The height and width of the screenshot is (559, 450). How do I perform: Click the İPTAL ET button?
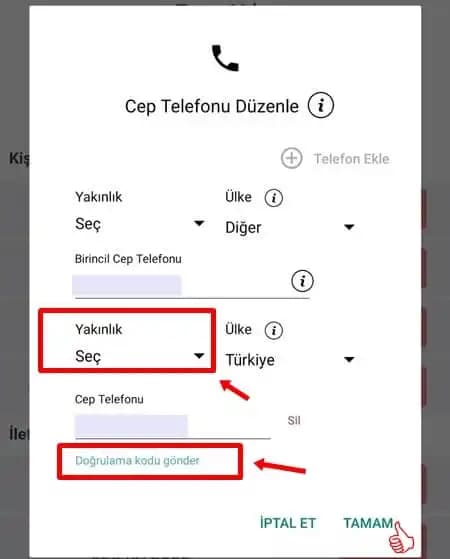288,523
